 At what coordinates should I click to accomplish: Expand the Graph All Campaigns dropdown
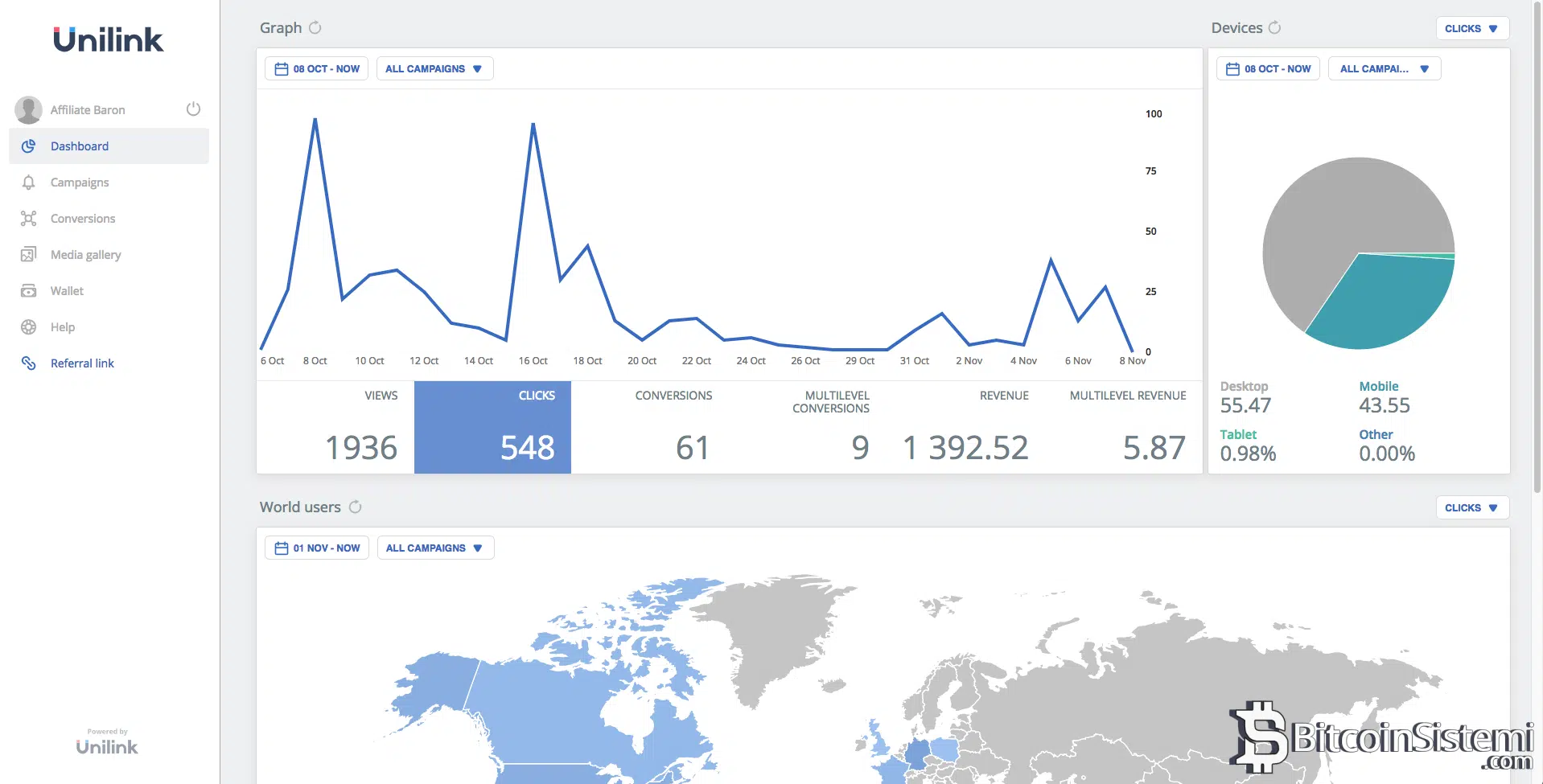[x=434, y=69]
